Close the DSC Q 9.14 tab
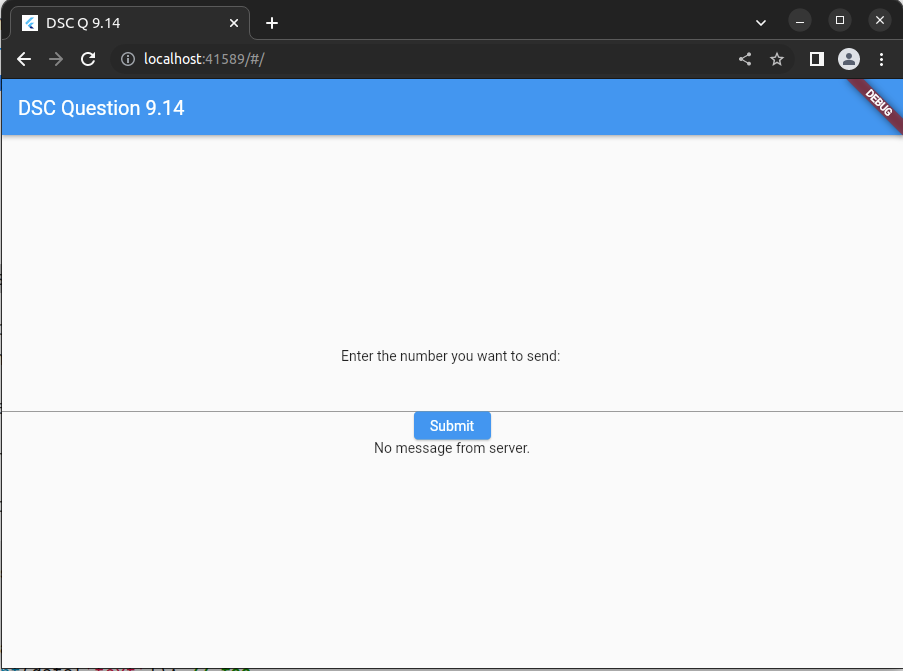The width and height of the screenshot is (903, 671). [234, 23]
